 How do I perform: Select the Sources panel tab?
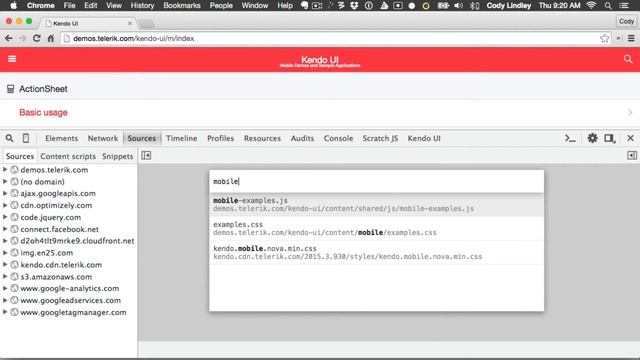coord(142,138)
